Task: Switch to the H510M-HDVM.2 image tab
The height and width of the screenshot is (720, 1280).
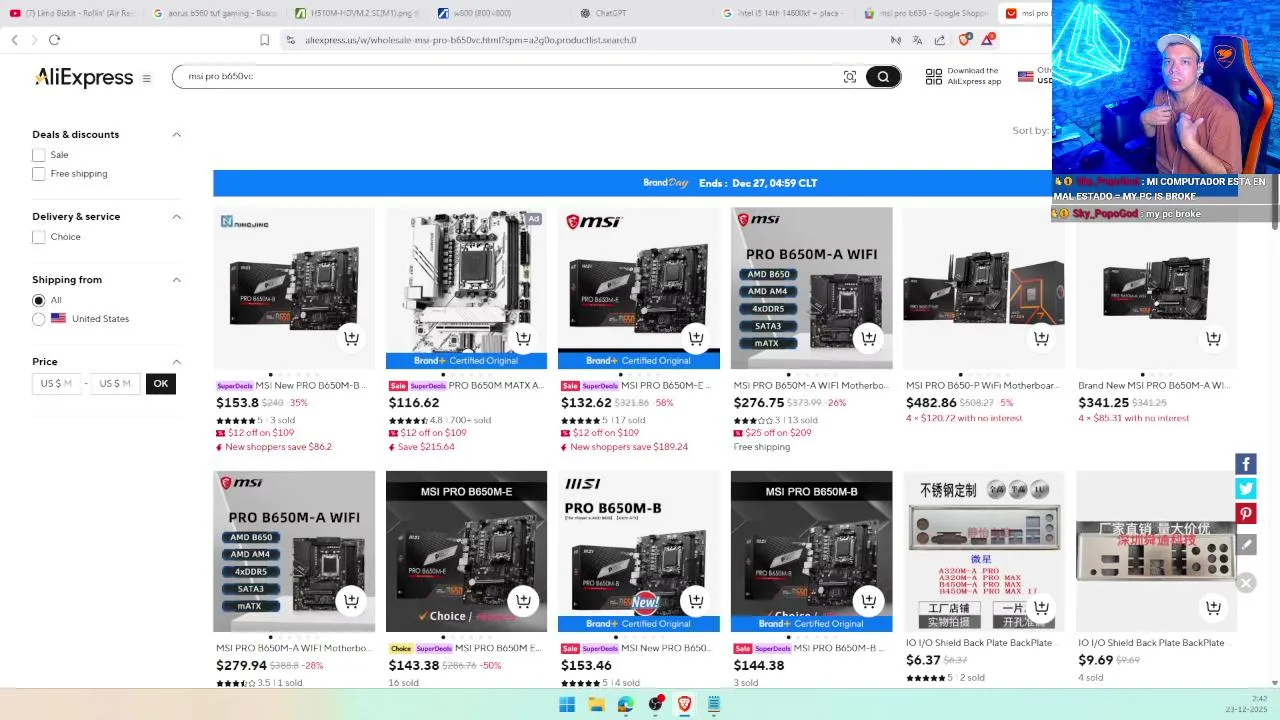Action: click(358, 13)
